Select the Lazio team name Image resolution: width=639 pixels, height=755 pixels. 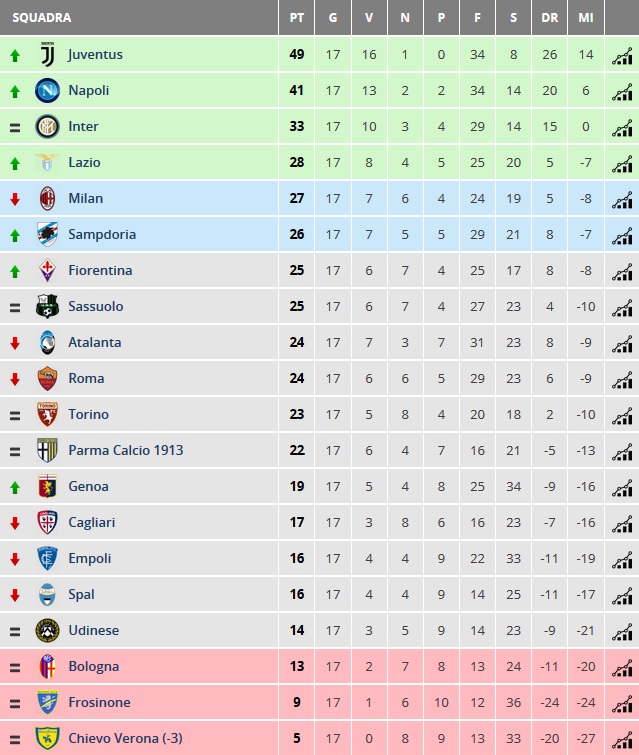pyautogui.click(x=84, y=162)
